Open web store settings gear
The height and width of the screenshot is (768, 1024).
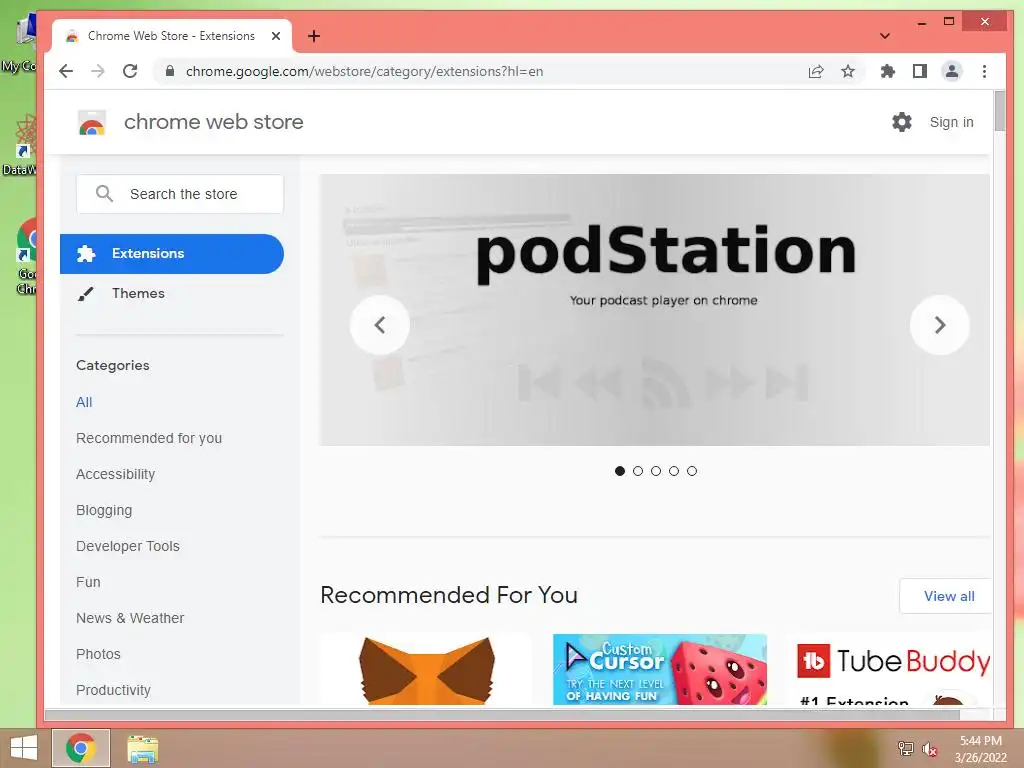(902, 122)
